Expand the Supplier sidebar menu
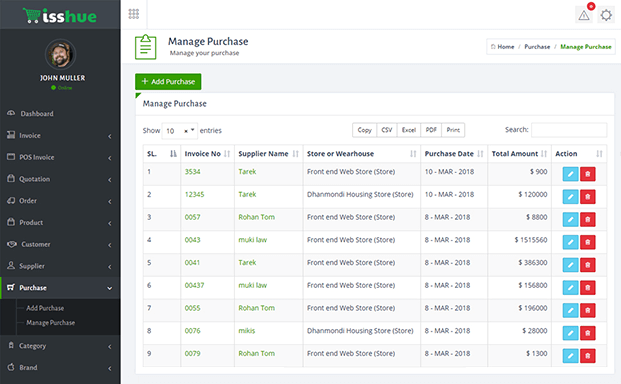 60,266
